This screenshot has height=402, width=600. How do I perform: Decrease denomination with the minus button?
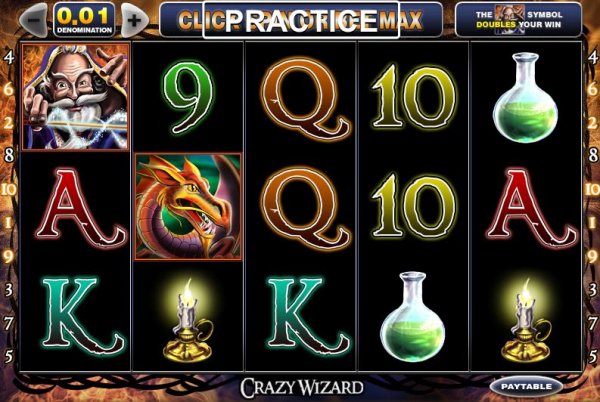click(x=33, y=20)
